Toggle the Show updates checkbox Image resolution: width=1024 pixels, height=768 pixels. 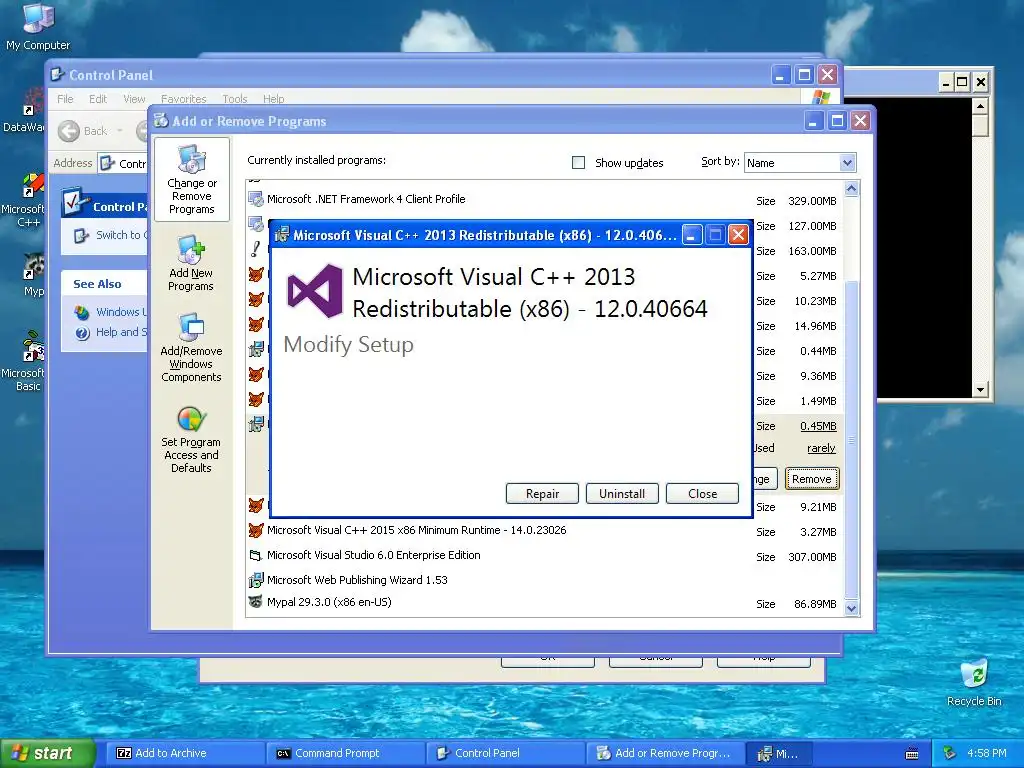(x=579, y=163)
